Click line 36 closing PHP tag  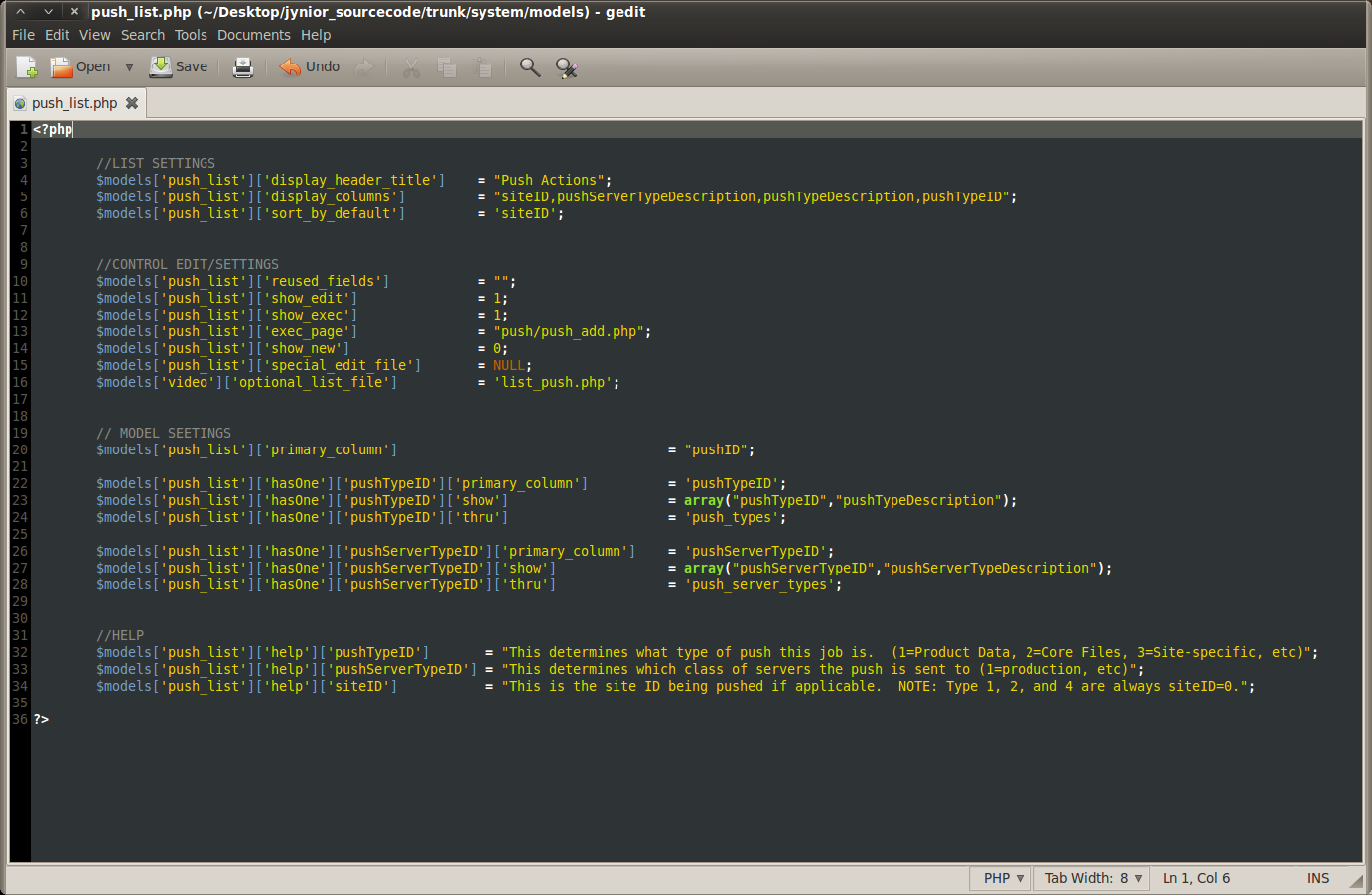(41, 719)
